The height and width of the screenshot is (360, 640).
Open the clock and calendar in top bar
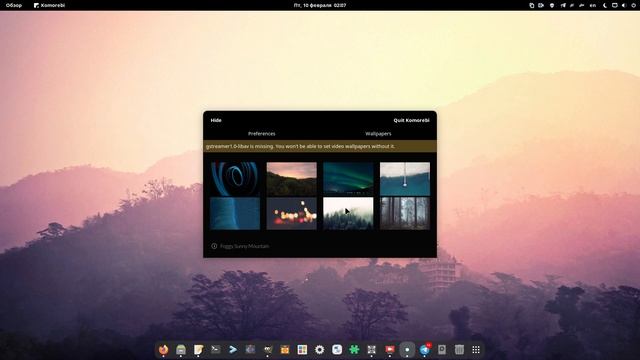click(320, 5)
